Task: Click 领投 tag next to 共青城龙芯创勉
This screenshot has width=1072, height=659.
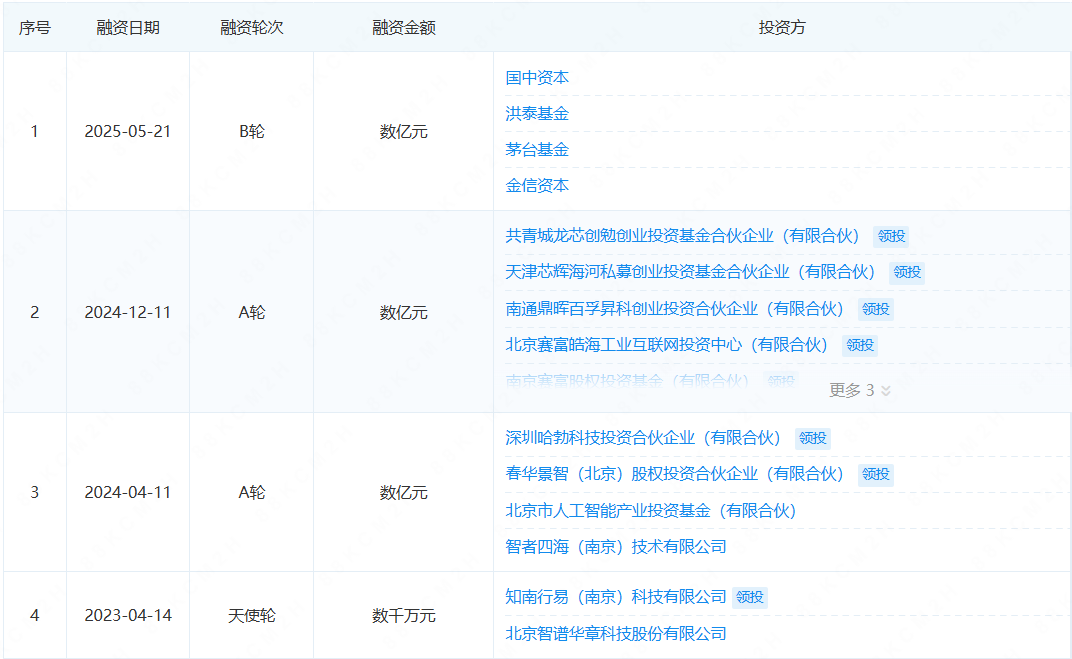Action: click(892, 237)
